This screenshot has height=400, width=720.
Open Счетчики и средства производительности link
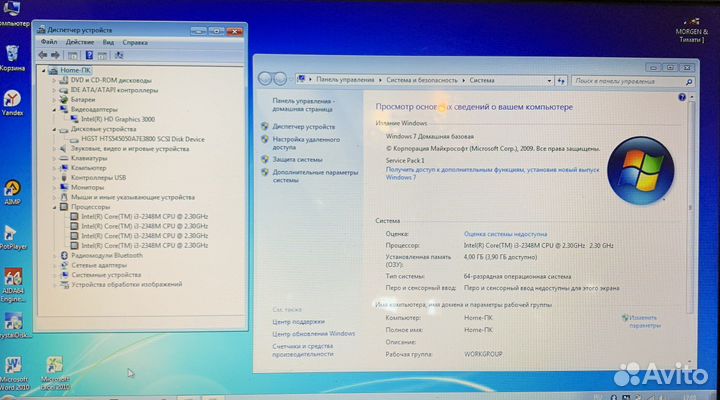[303, 350]
